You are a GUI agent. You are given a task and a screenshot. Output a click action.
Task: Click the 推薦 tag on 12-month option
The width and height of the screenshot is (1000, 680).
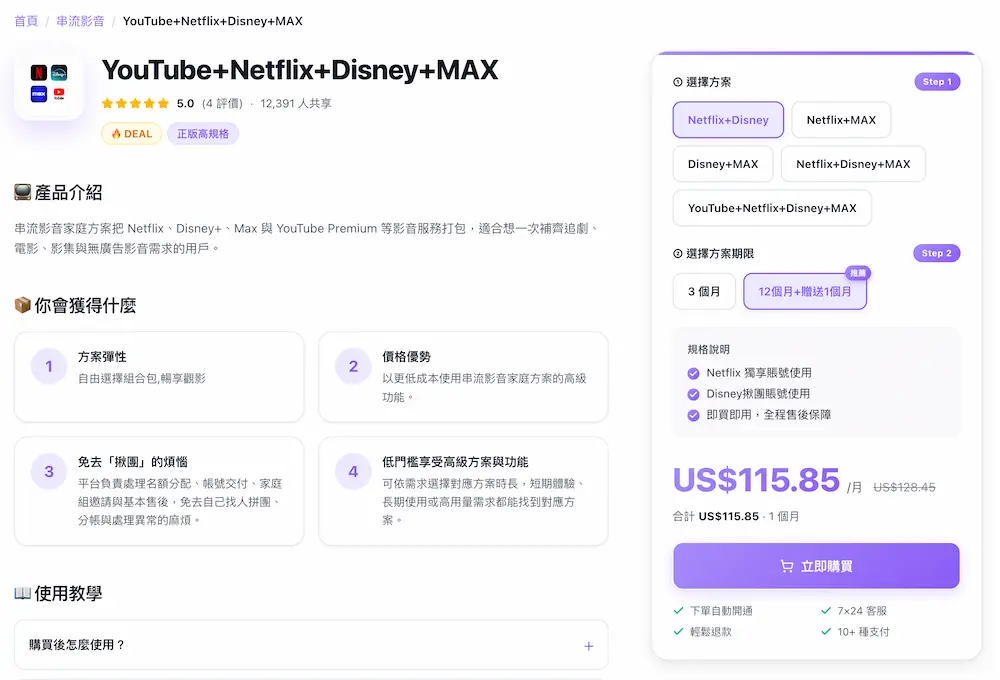858,273
